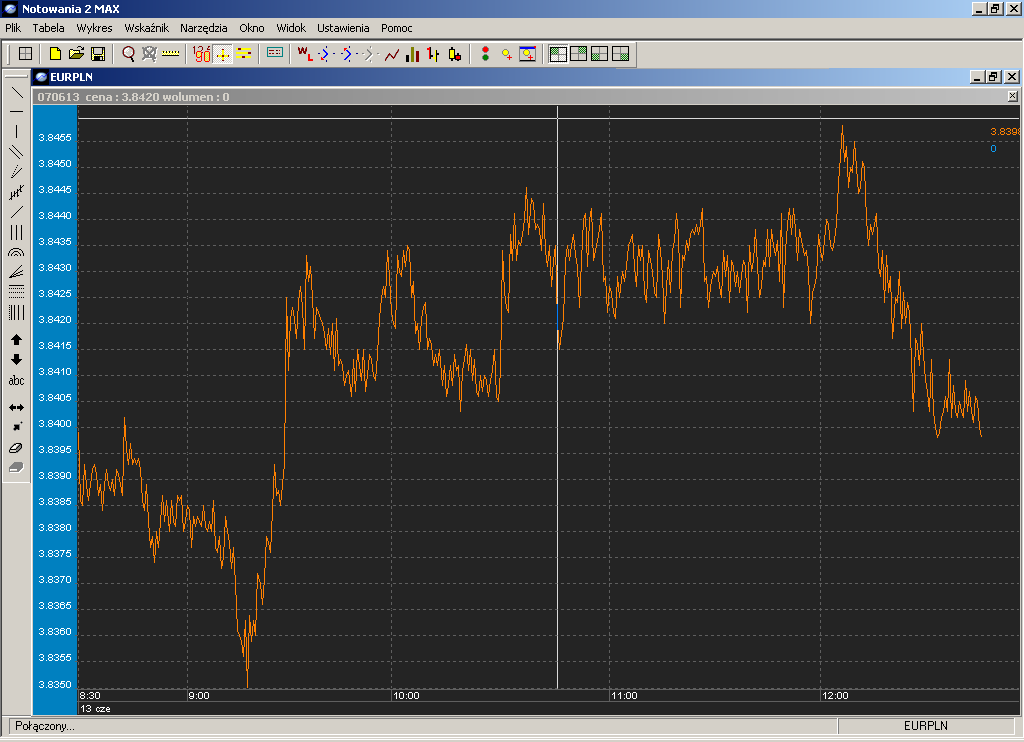Pick the up arrow marker tool
This screenshot has height=742, width=1024.
click(16, 340)
